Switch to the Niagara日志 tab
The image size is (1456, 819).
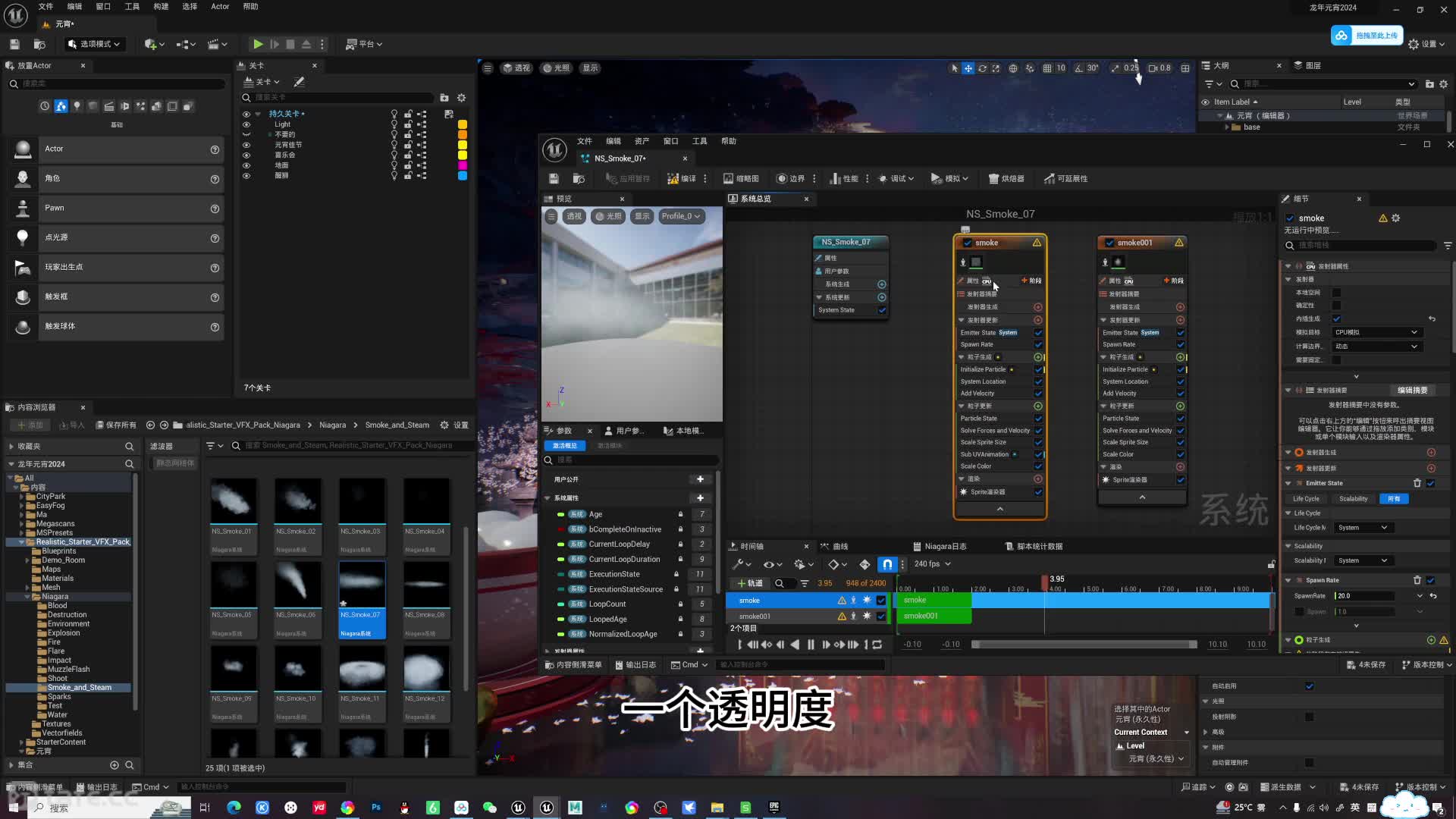(940, 546)
